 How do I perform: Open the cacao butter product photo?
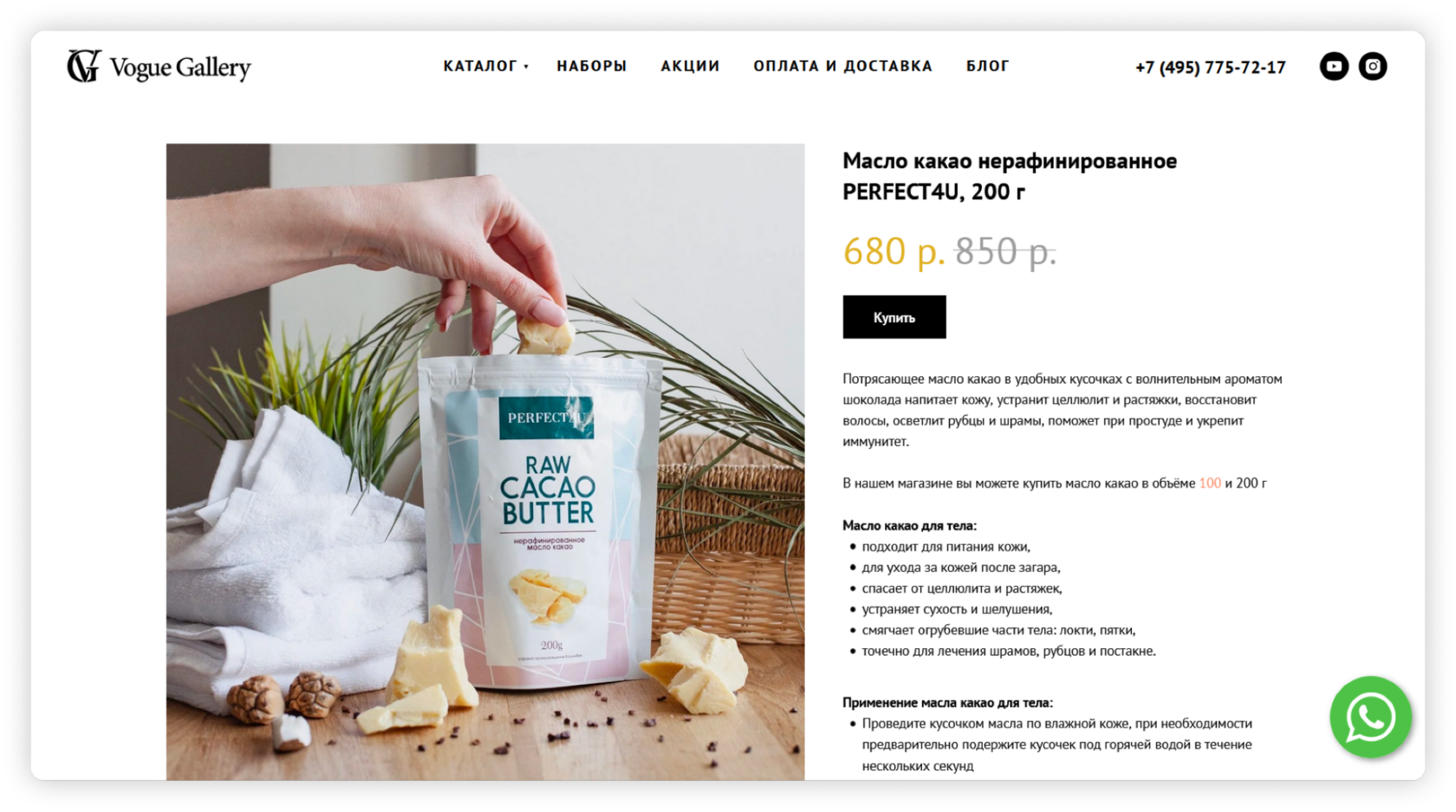tap(485, 462)
